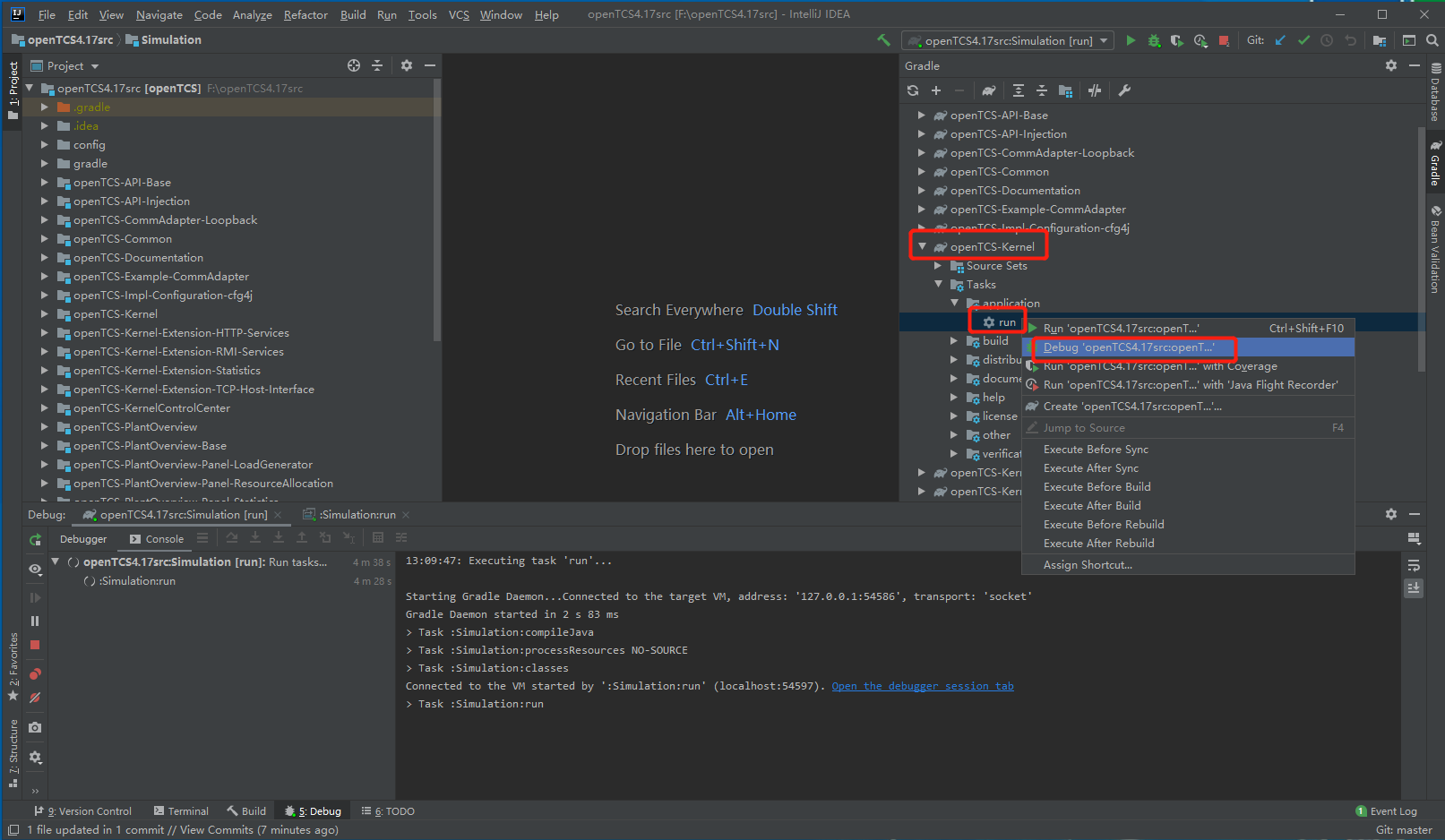1445x840 pixels.
Task: Expand openTCS-API-Base in Gradle tree
Action: point(922,115)
